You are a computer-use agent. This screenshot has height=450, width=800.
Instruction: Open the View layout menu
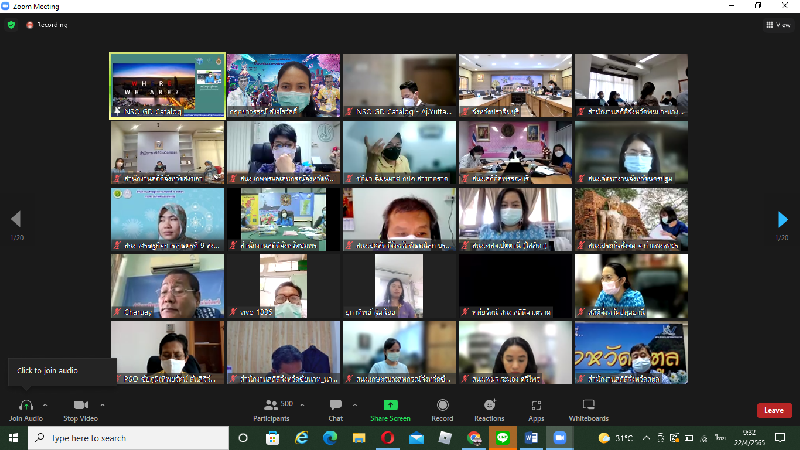[777, 24]
